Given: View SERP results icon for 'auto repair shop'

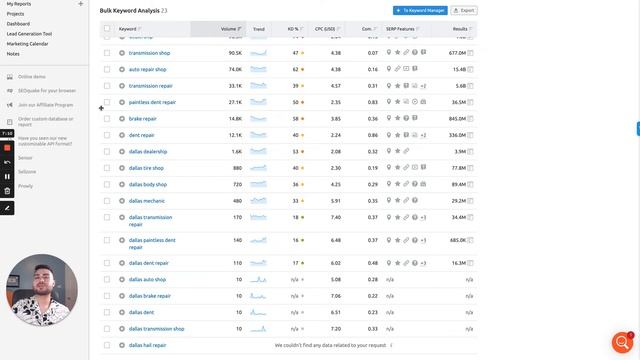Looking at the screenshot, I should pos(471,69).
